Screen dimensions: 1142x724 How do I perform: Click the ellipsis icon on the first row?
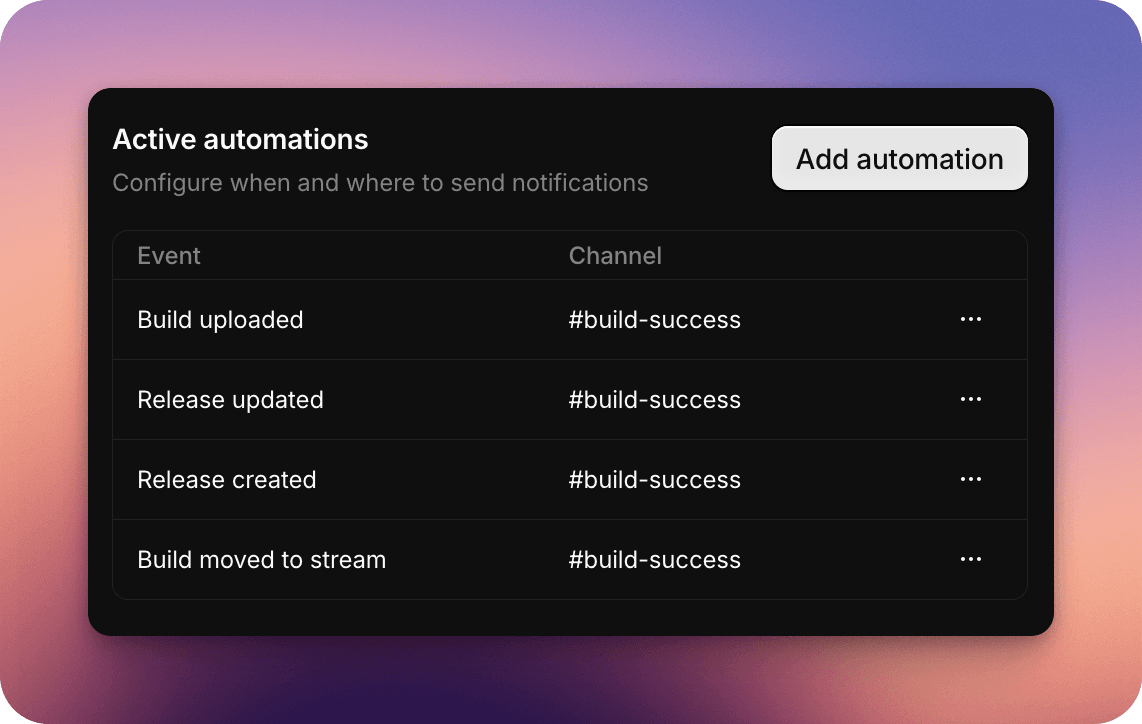coord(970,319)
